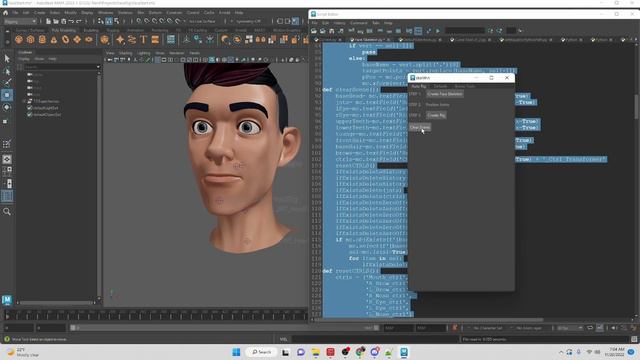Click the MEL command line input
The height and width of the screenshot is (360, 640).
375,339
